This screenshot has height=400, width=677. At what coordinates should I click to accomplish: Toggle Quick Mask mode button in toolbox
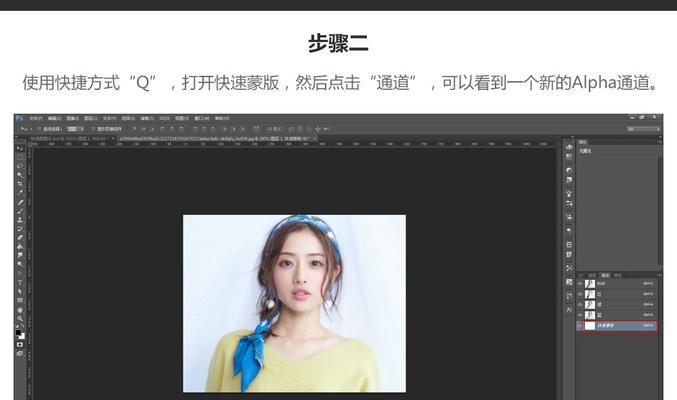point(20,344)
